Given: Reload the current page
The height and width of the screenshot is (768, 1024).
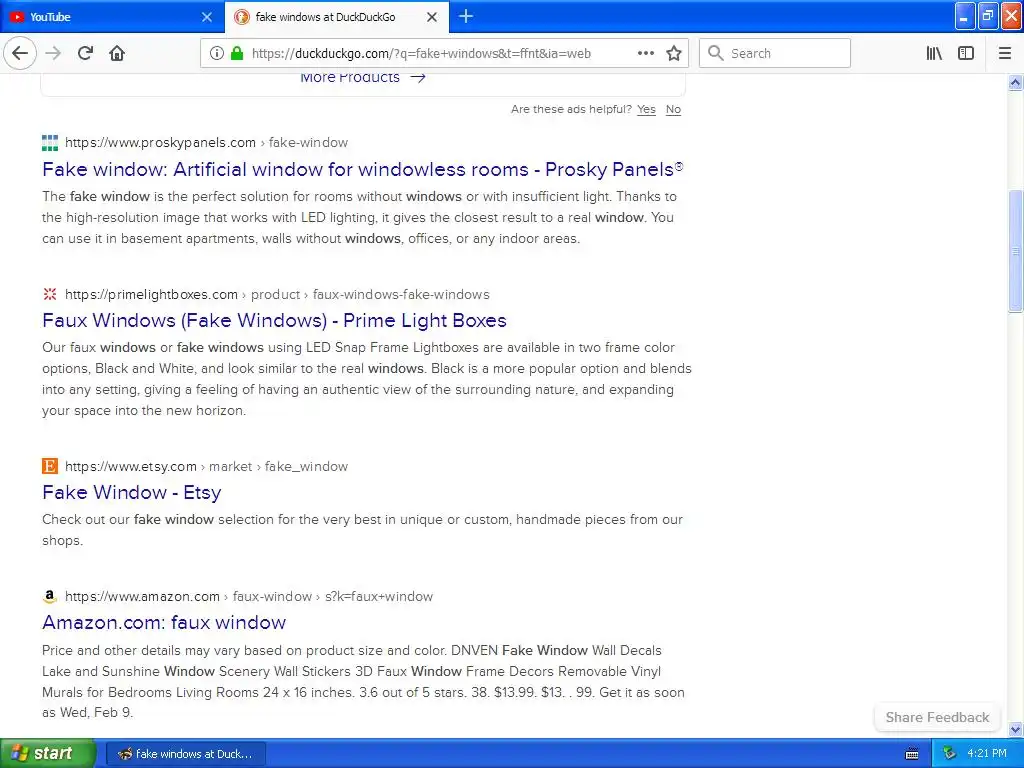Looking at the screenshot, I should click(85, 53).
